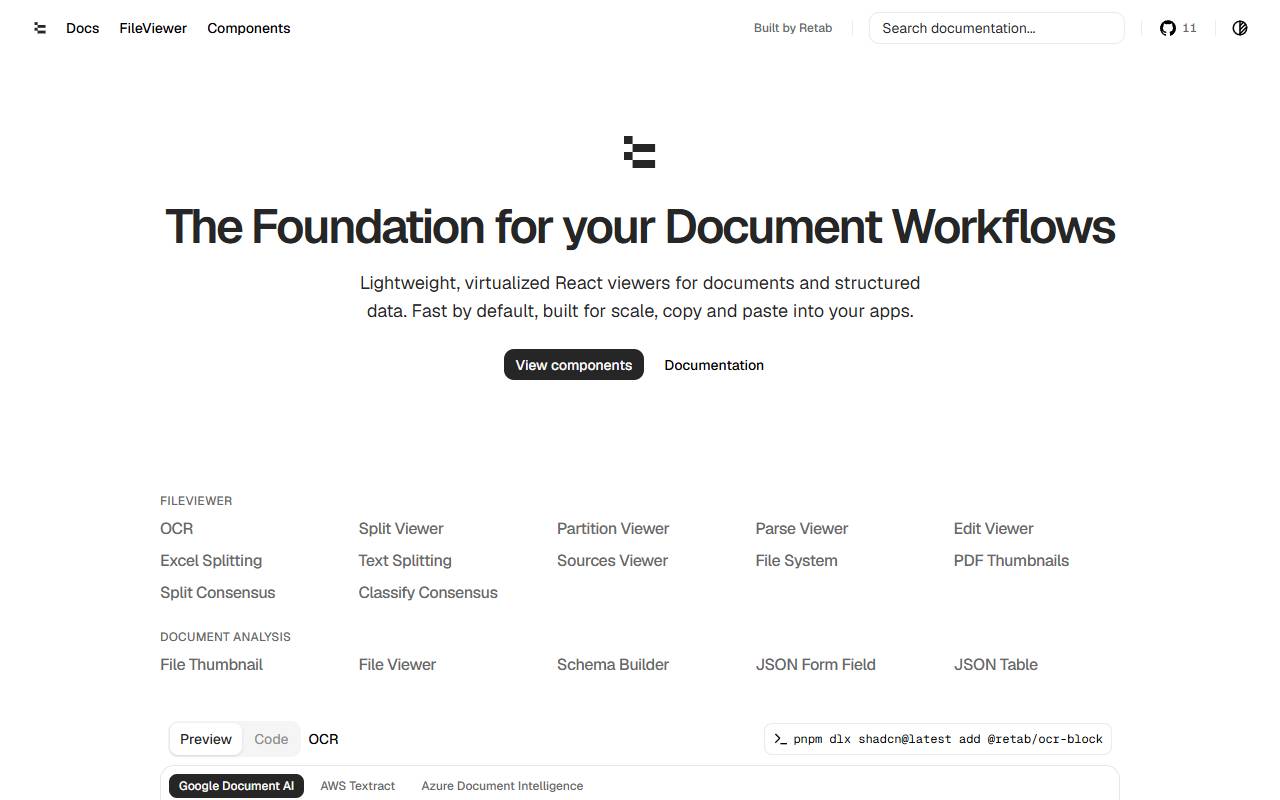Open the Sources Viewer link

click(x=612, y=560)
